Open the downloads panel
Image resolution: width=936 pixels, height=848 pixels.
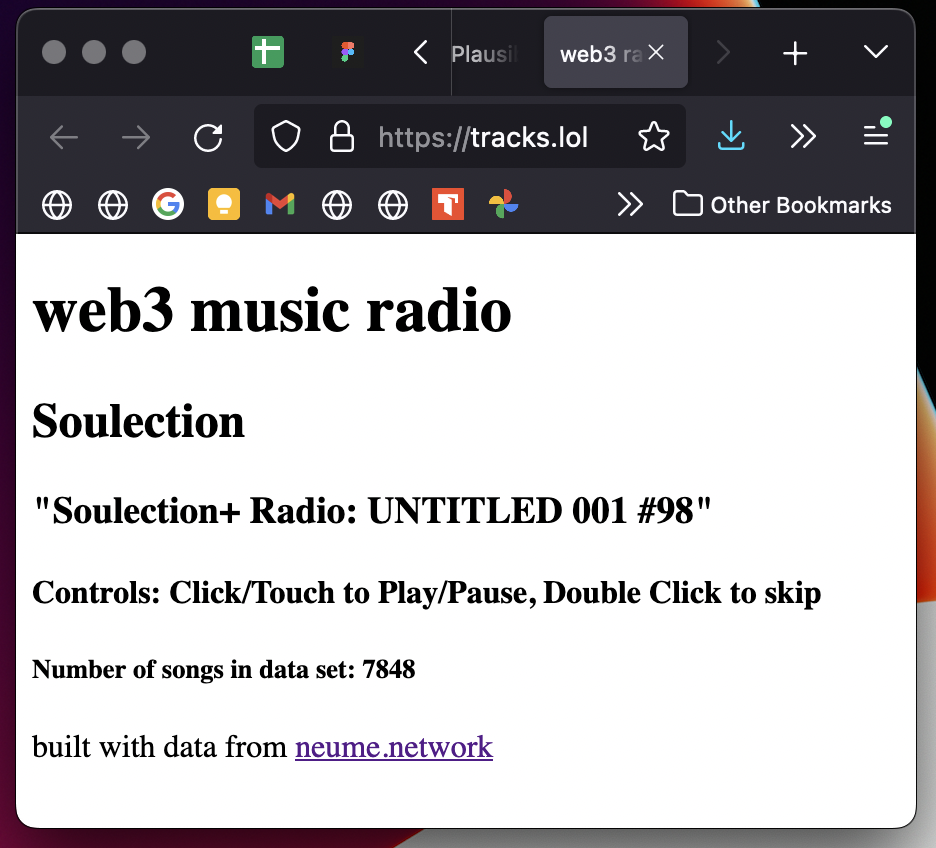click(x=731, y=135)
